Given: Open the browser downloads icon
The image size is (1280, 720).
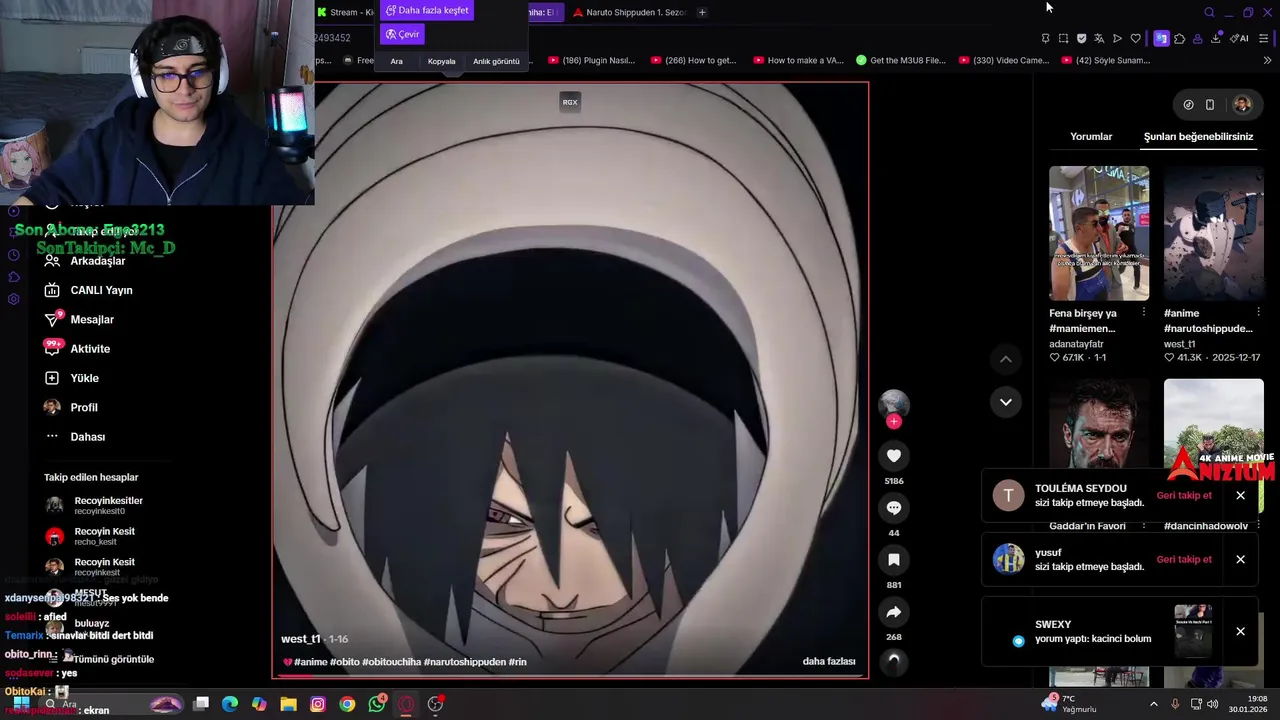Looking at the screenshot, I should pyautogui.click(x=1215, y=38).
